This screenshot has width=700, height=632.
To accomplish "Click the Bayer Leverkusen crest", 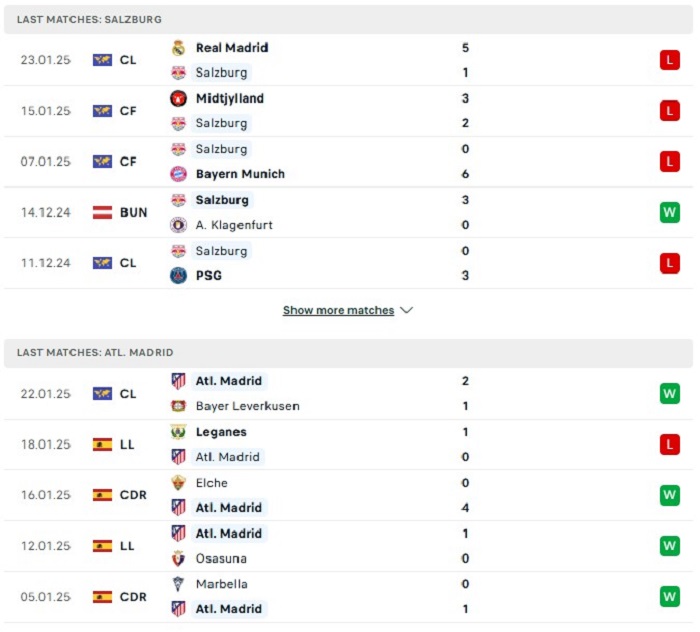I will pyautogui.click(x=178, y=406).
